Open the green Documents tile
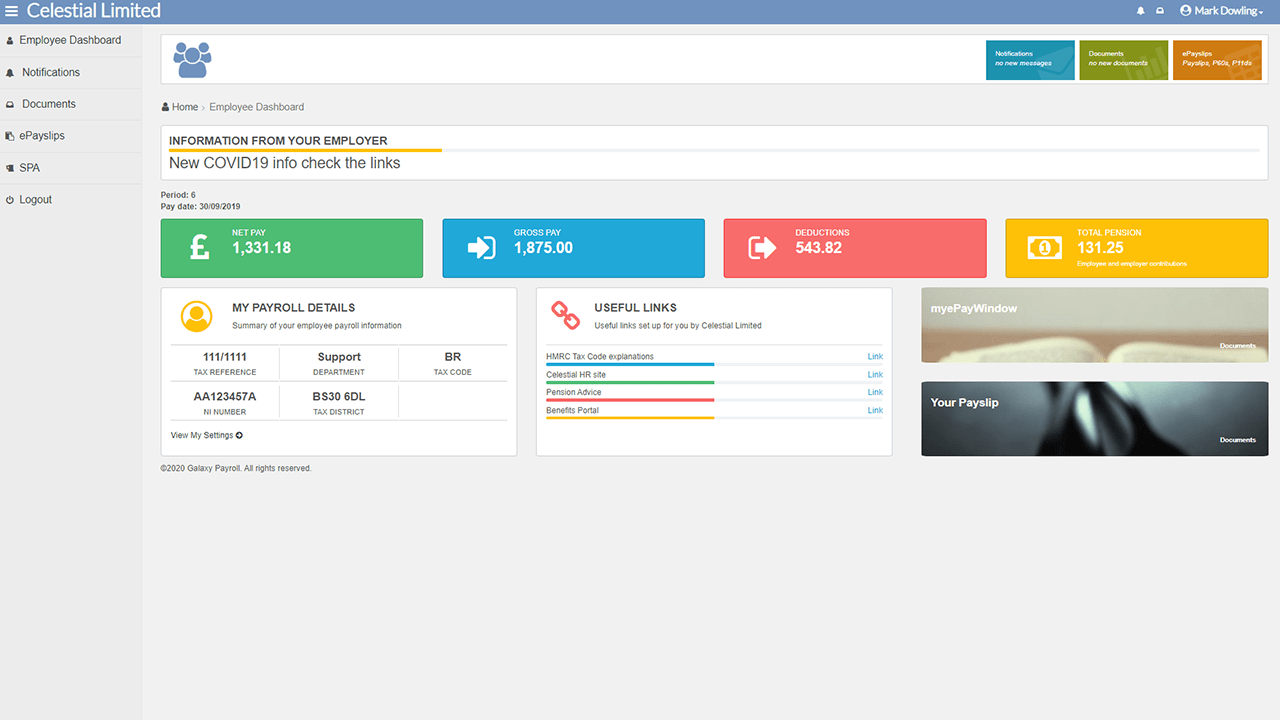Viewport: 1280px width, 720px height. (x=1124, y=60)
